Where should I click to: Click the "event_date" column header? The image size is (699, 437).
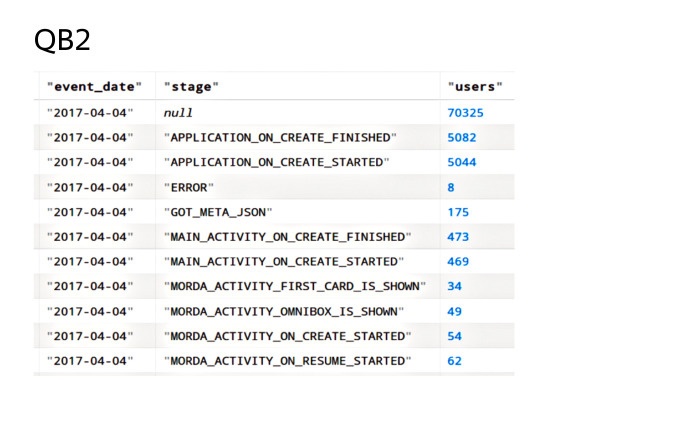pos(95,87)
